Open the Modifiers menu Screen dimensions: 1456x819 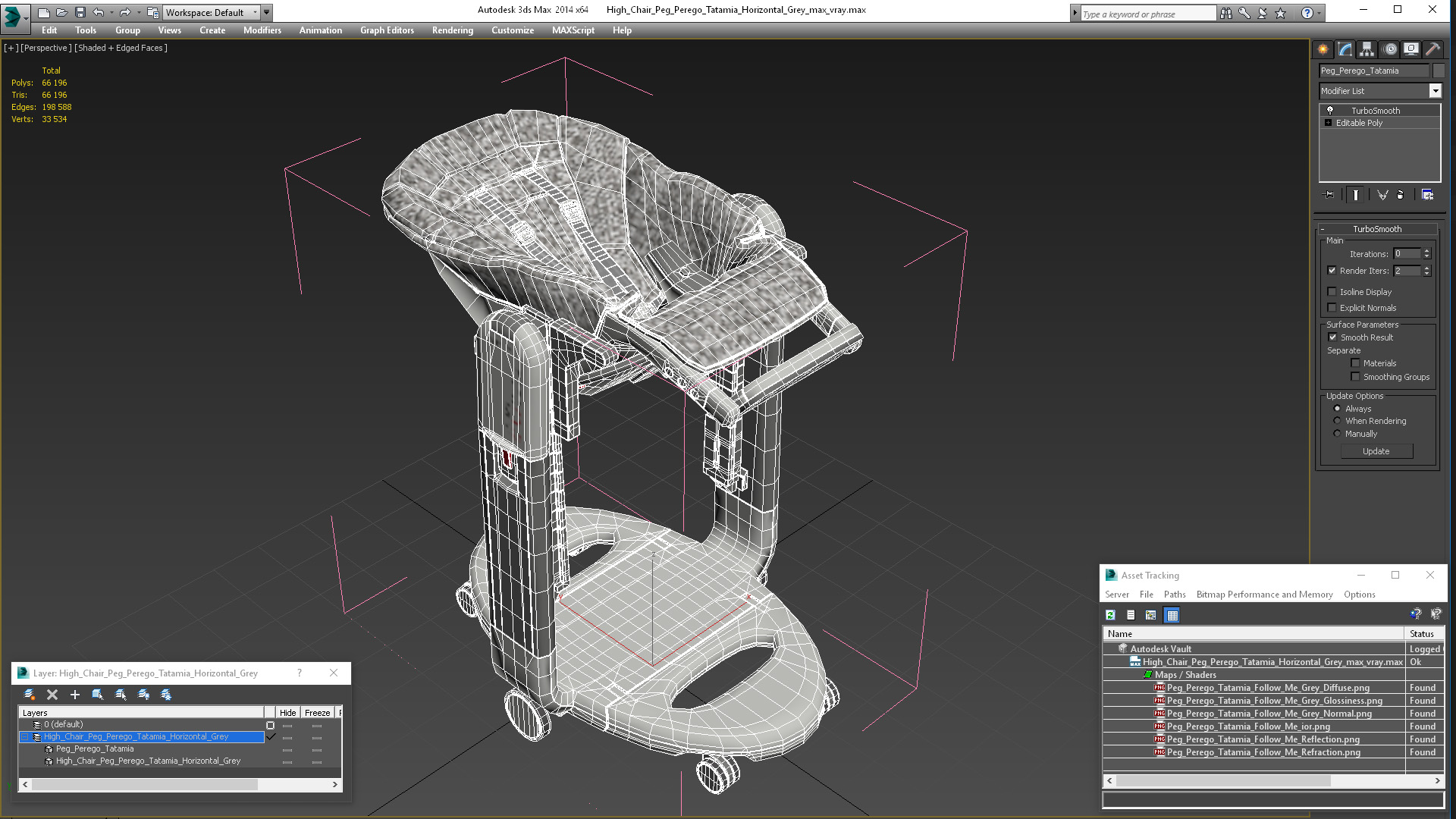262,30
